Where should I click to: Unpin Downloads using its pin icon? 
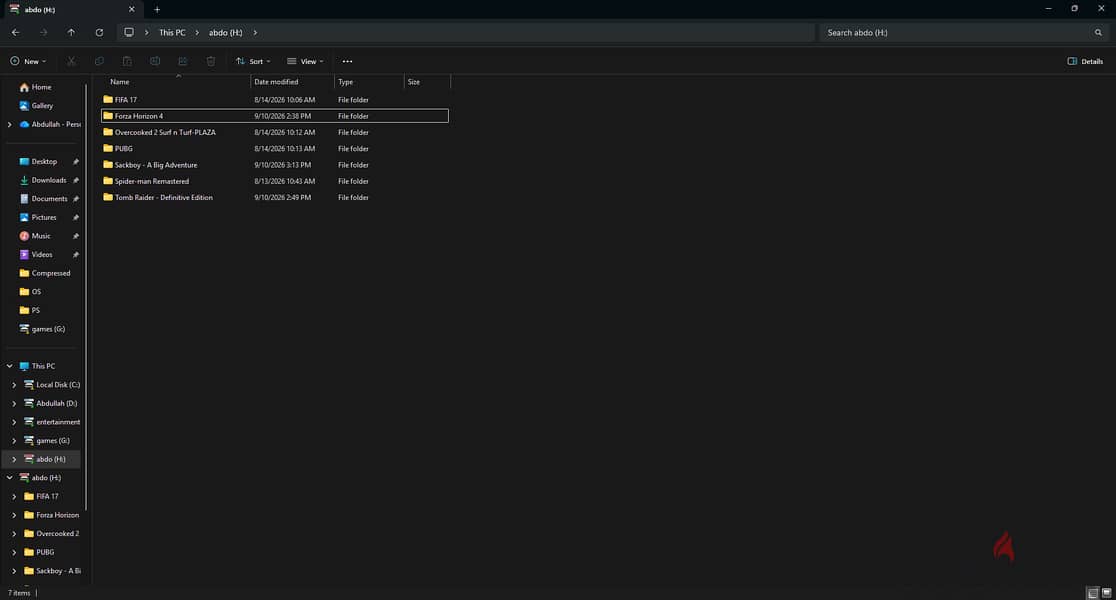click(x=75, y=180)
